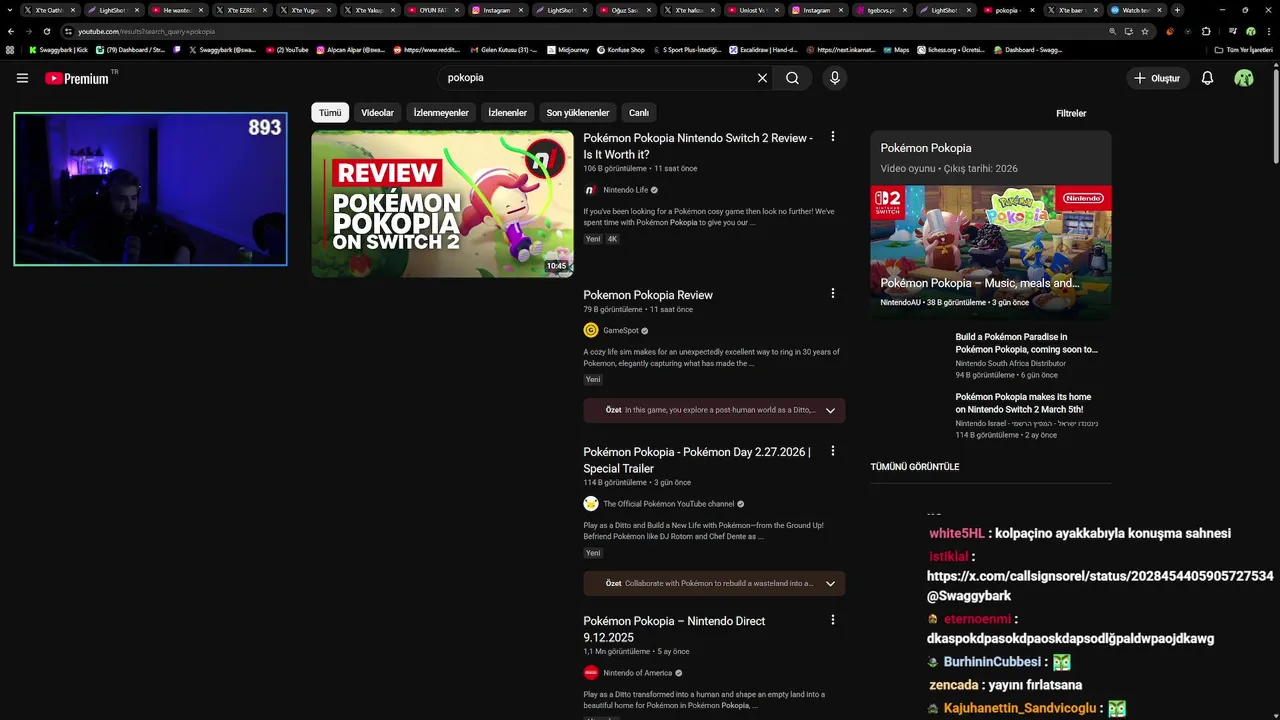The width and height of the screenshot is (1280, 720).
Task: Select the İzlenenler filter chip
Action: point(507,113)
